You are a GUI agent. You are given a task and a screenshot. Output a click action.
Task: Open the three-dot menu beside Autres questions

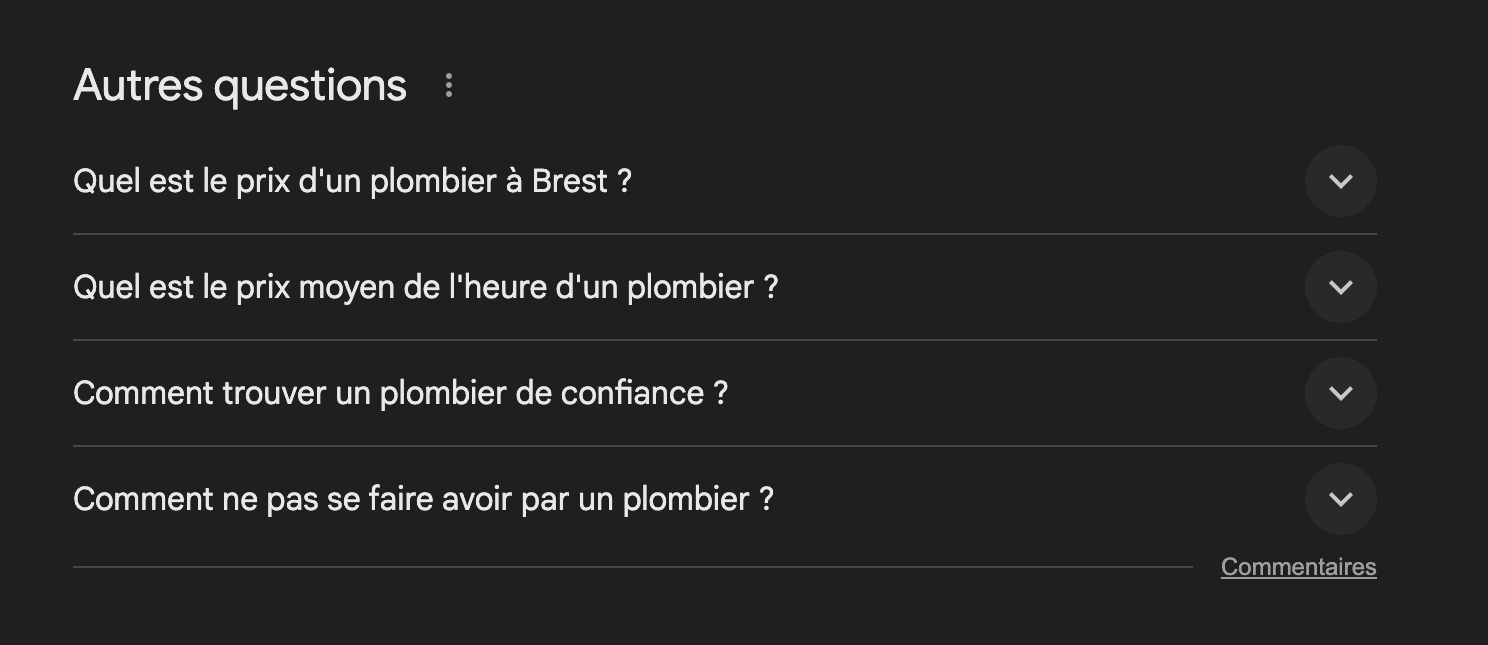click(x=448, y=86)
